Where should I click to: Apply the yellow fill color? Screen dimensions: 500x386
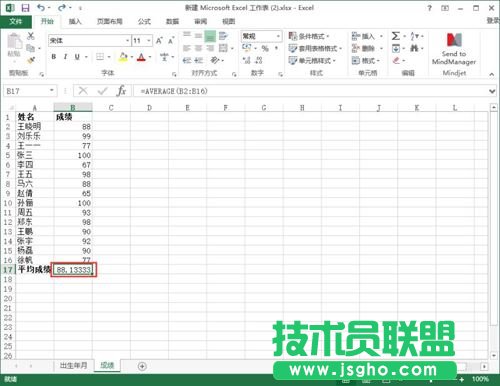(123, 57)
